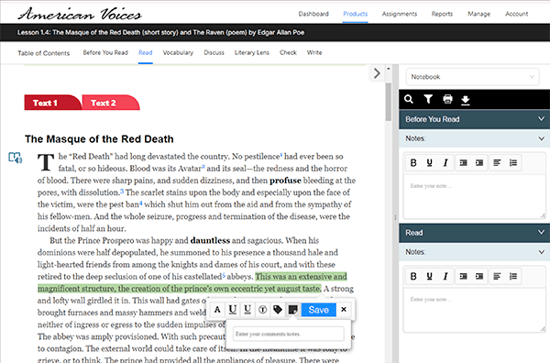Switch to the Check tab

[288, 53]
